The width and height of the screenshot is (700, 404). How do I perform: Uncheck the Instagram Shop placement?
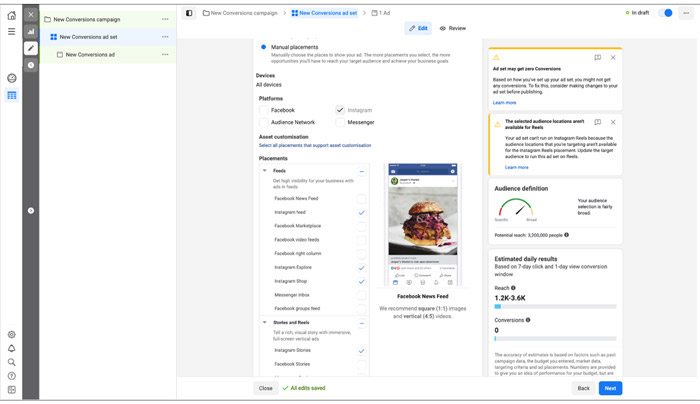[x=362, y=282]
